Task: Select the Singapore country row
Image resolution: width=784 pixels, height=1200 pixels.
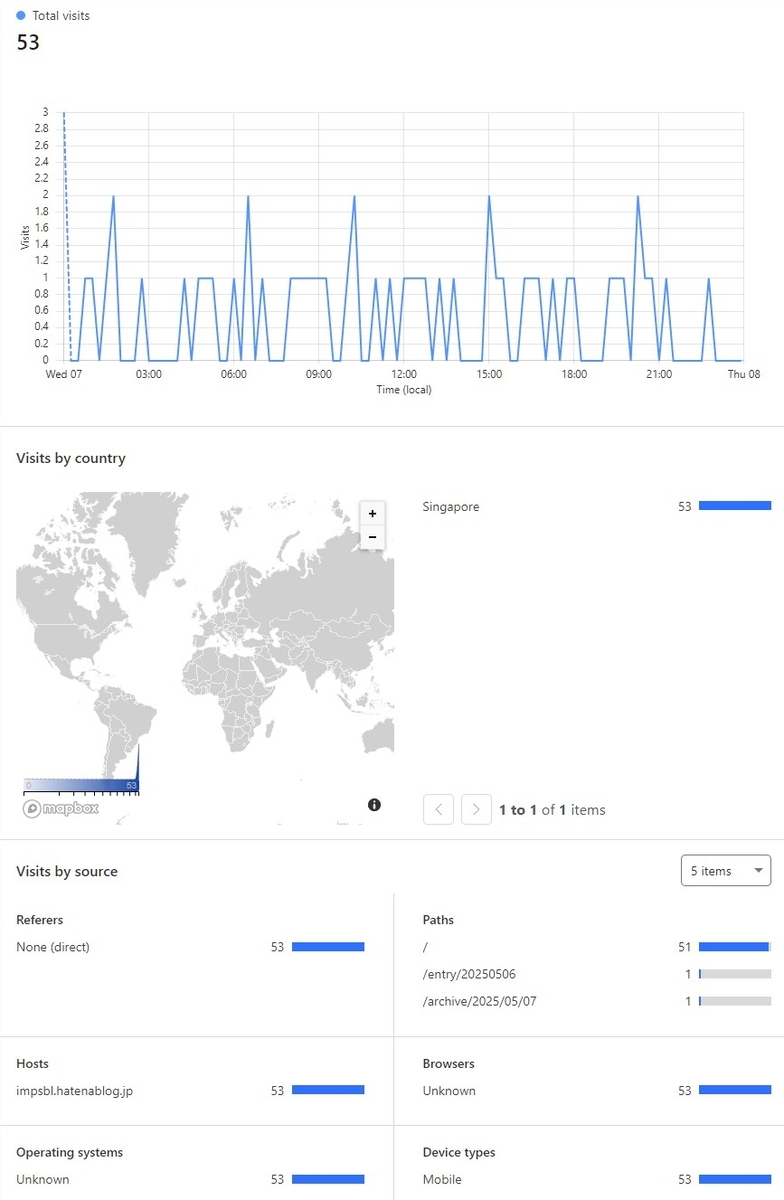Action: pyautogui.click(x=597, y=507)
